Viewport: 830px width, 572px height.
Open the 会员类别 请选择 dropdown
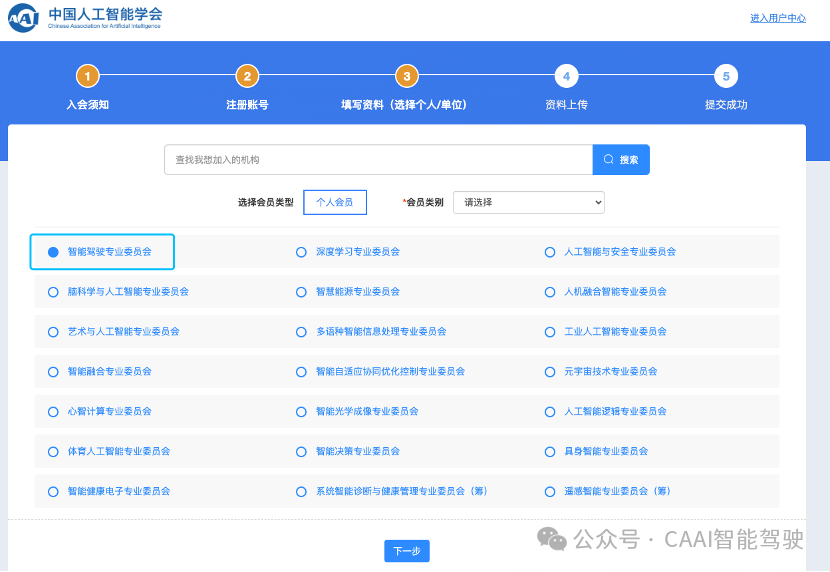[528, 202]
